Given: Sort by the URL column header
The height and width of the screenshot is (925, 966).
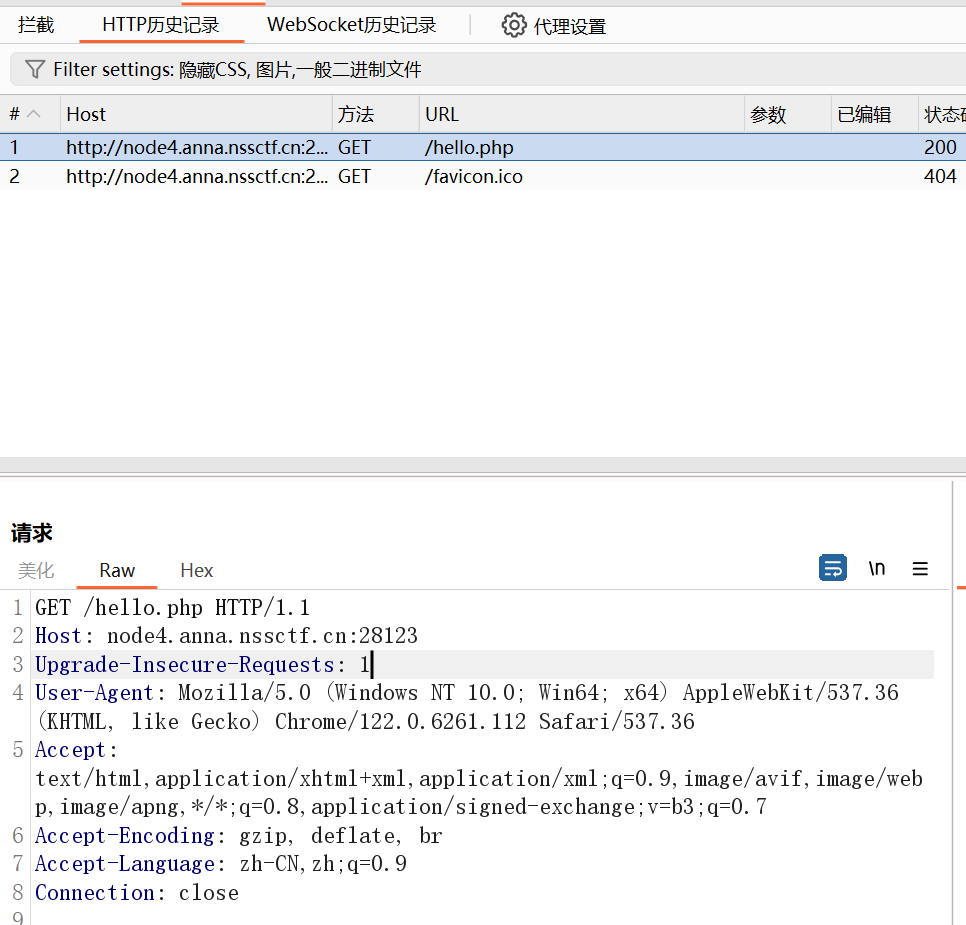Looking at the screenshot, I should (x=580, y=114).
